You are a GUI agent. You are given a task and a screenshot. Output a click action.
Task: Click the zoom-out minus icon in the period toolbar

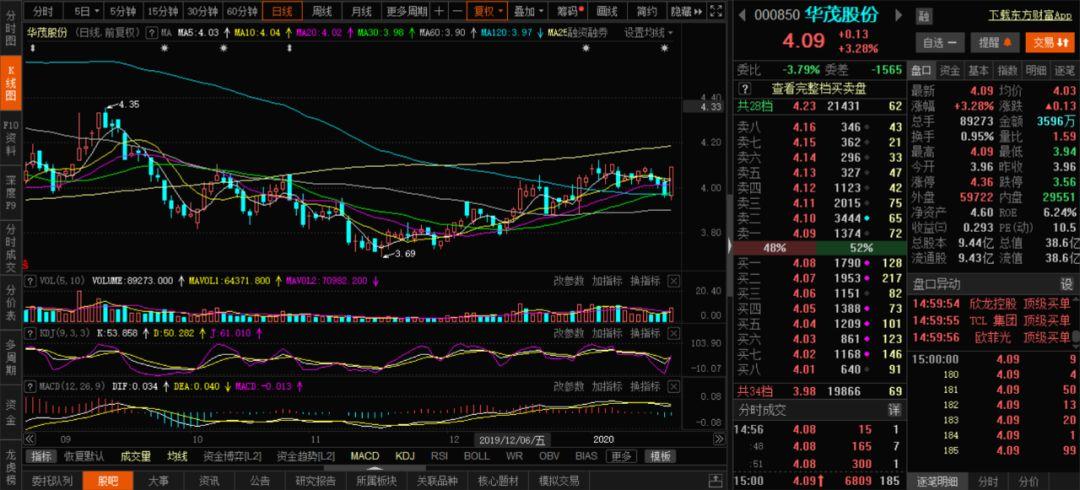[x=457, y=11]
